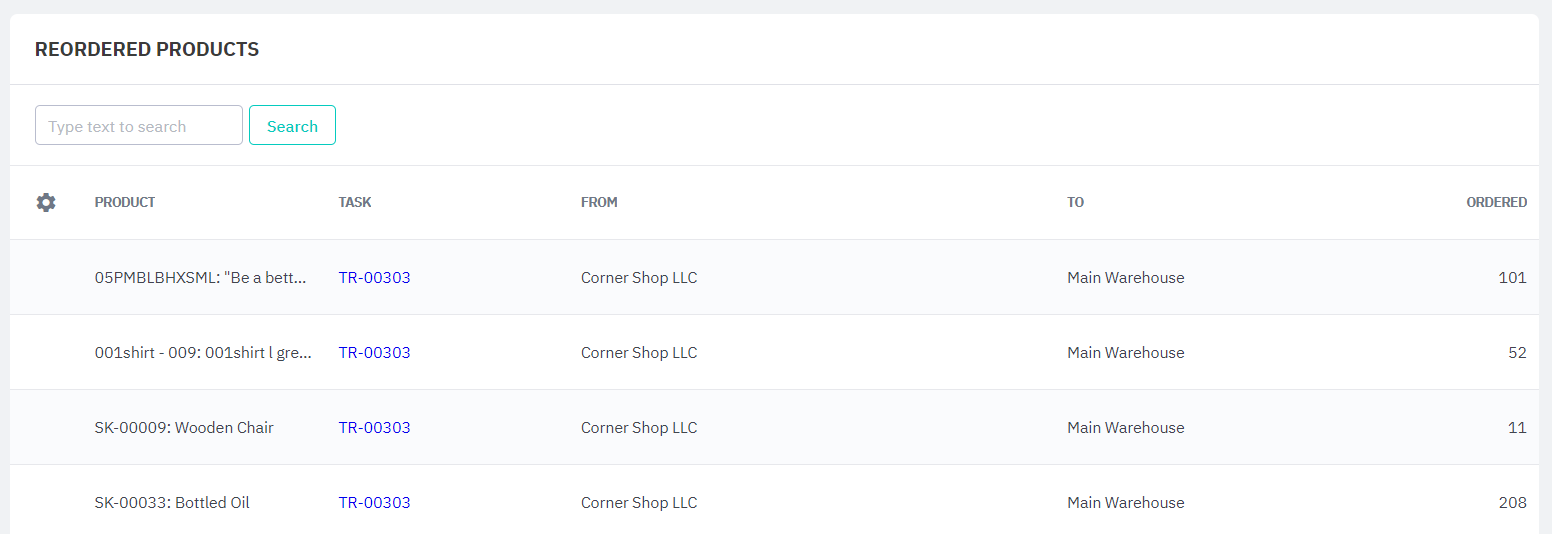Select the ordered quantity 101 cell
This screenshot has height=534, width=1552.
(1512, 278)
